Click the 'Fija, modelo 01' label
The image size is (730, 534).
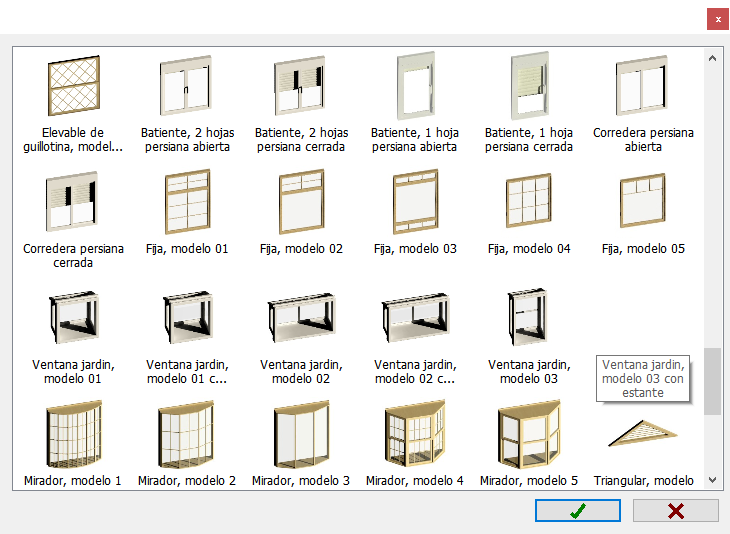point(187,249)
